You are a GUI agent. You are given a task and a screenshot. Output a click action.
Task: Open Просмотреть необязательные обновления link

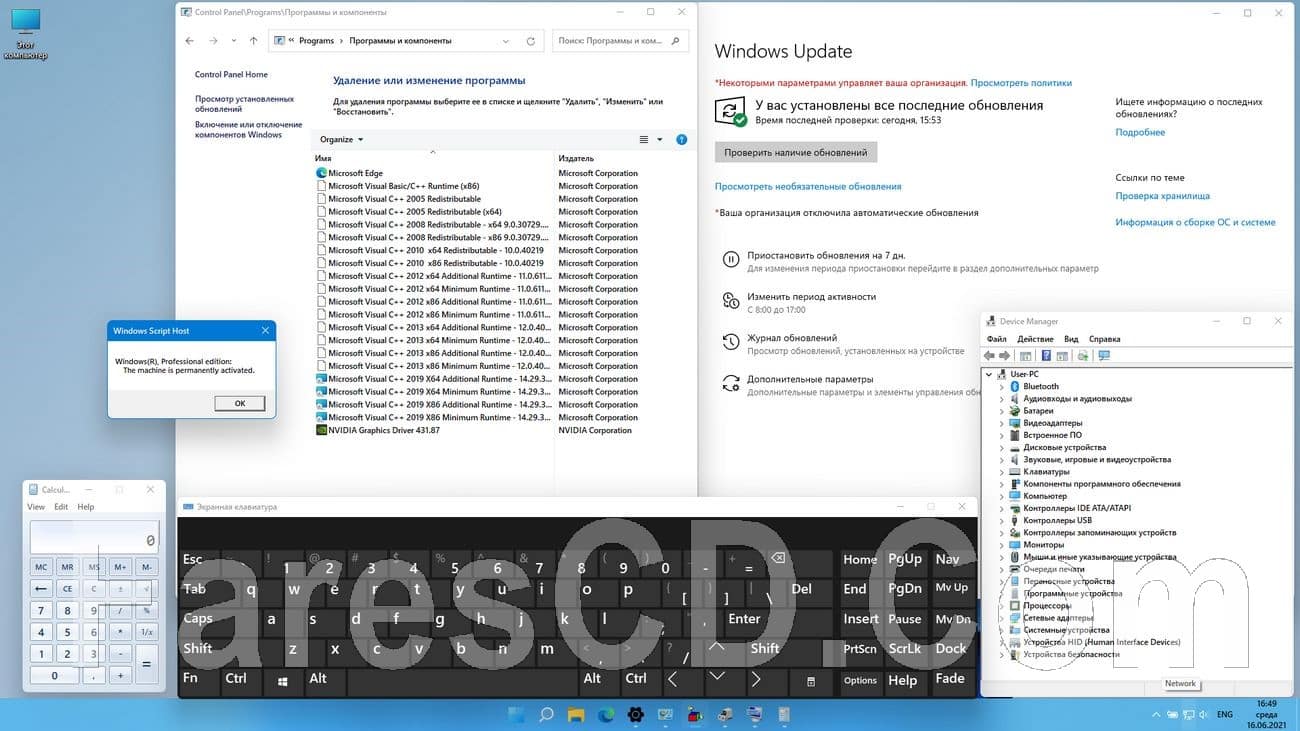point(808,186)
